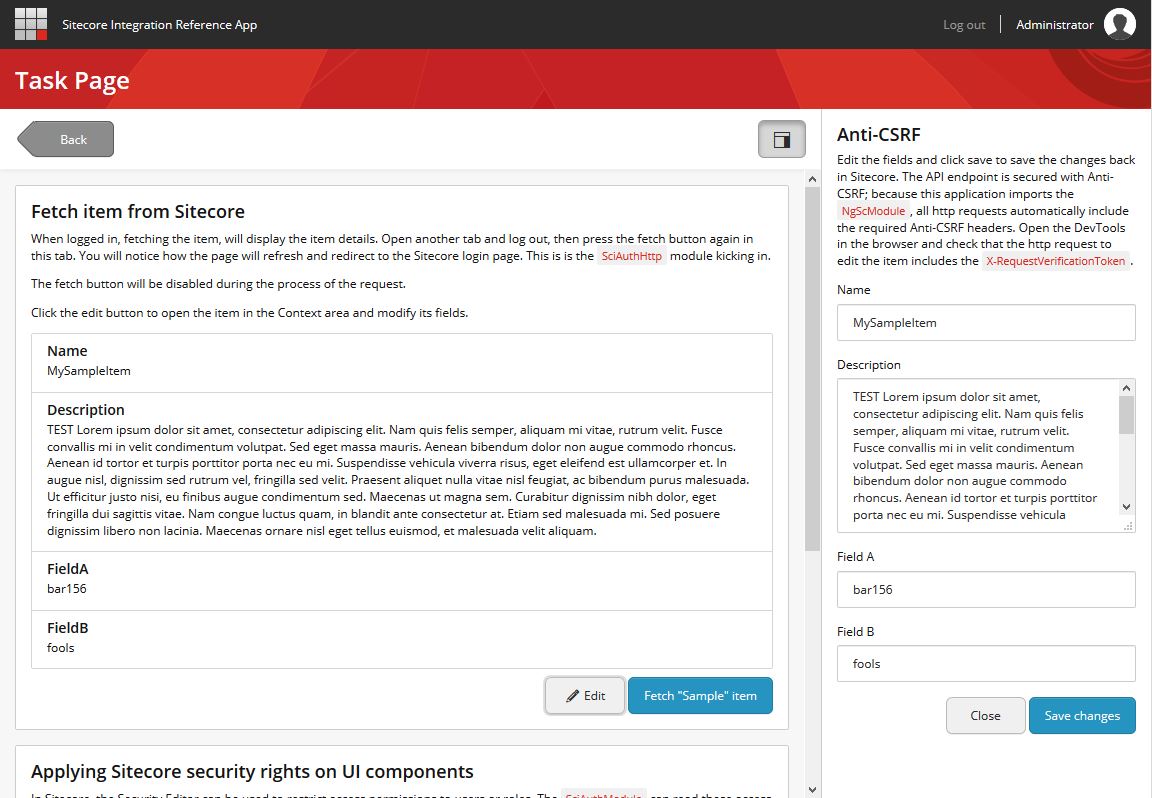
Task: Click the Sitecore grid logo icon
Action: (31, 24)
